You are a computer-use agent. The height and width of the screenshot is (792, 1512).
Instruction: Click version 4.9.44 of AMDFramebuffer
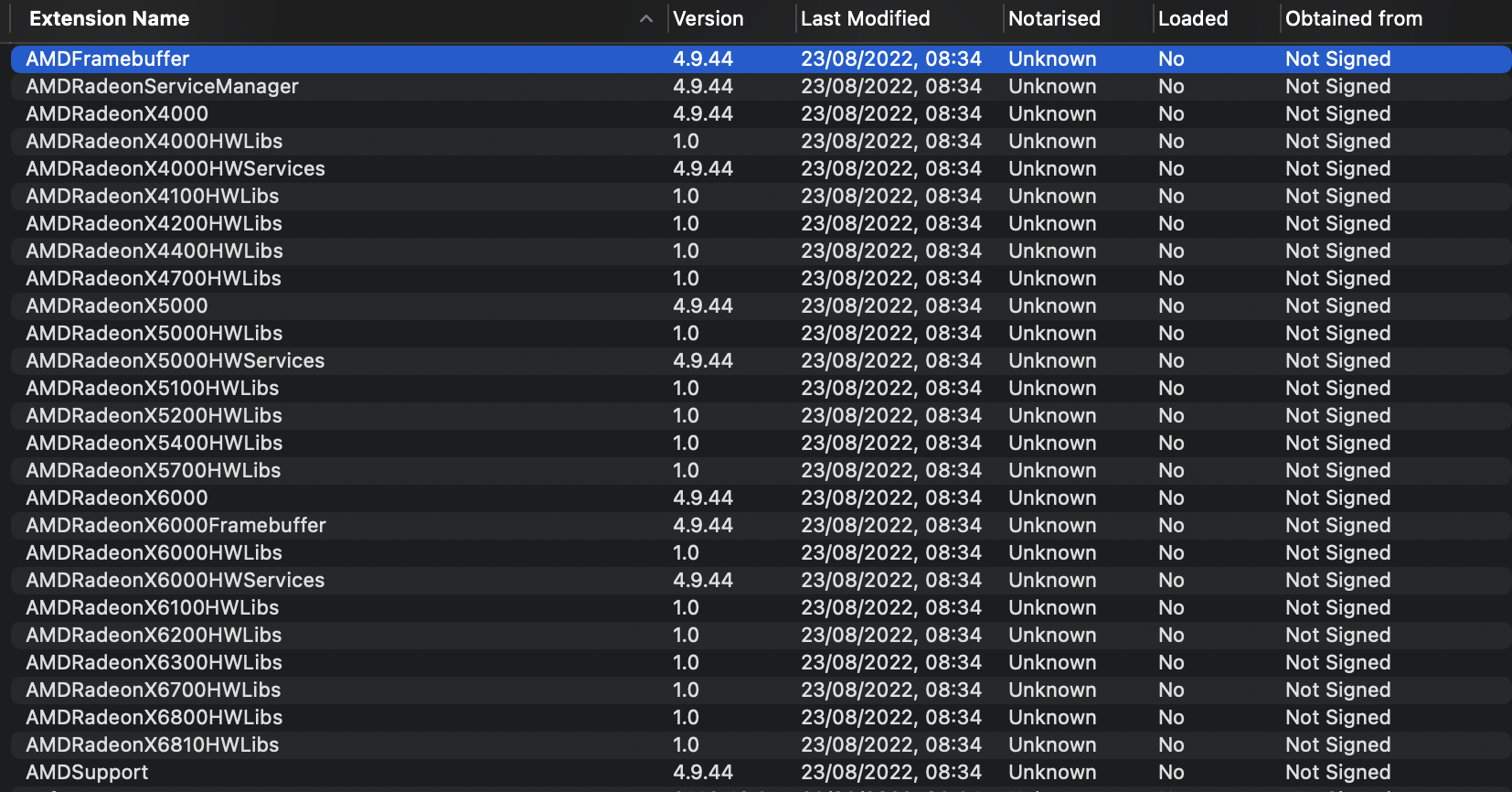pyautogui.click(x=703, y=59)
